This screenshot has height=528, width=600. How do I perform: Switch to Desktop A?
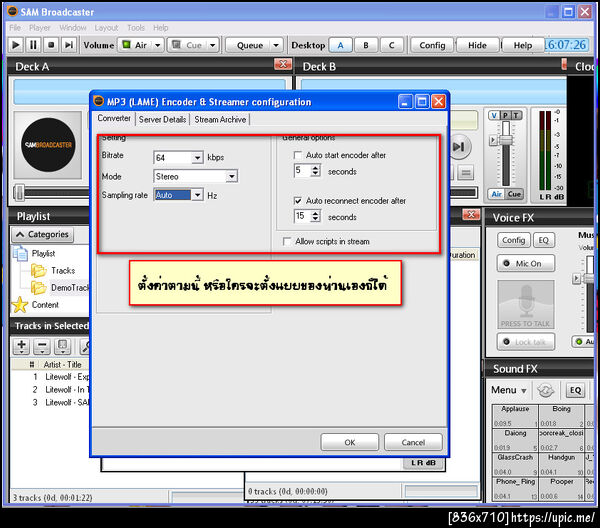341,45
